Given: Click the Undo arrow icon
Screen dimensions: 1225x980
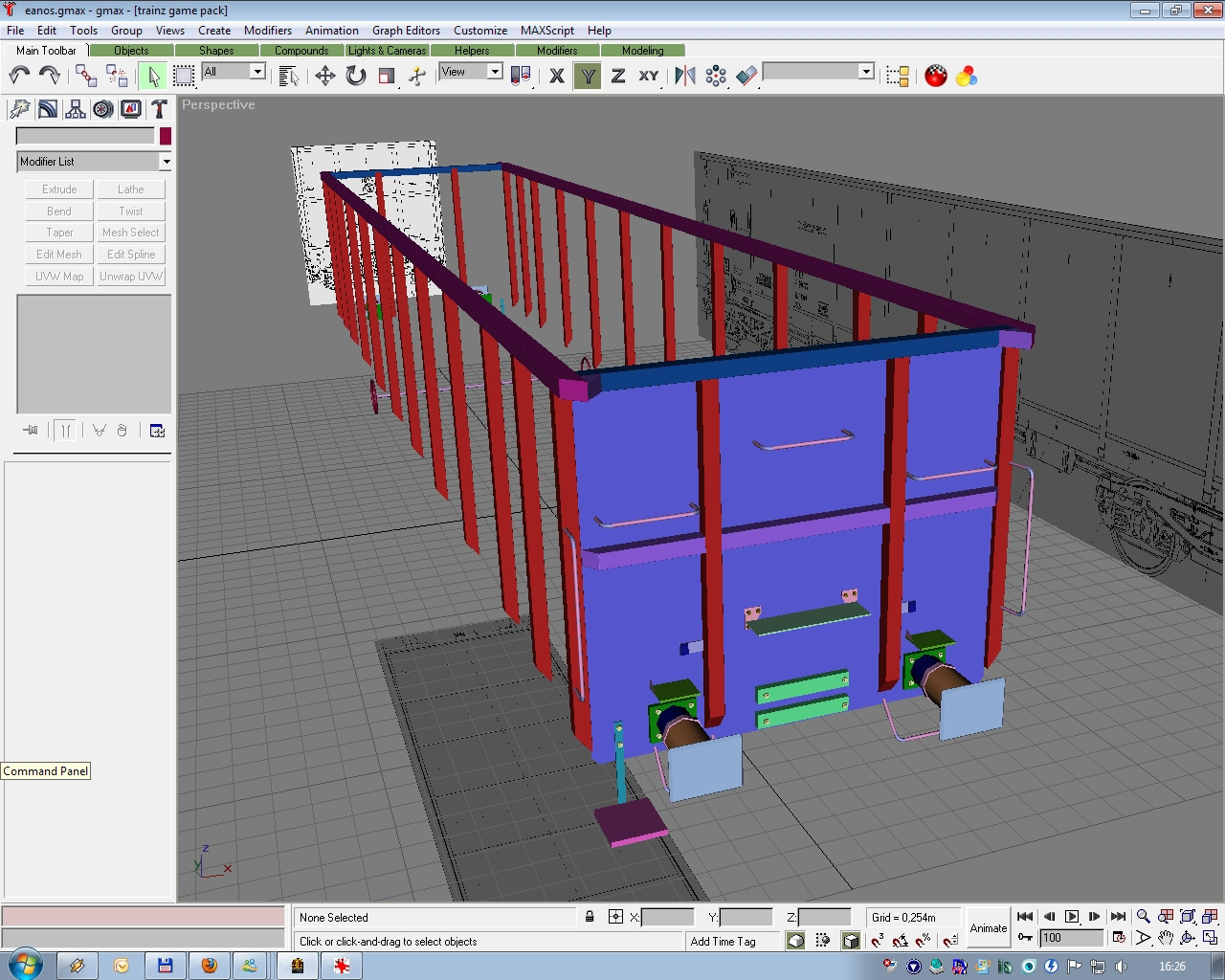Looking at the screenshot, I should tap(19, 76).
